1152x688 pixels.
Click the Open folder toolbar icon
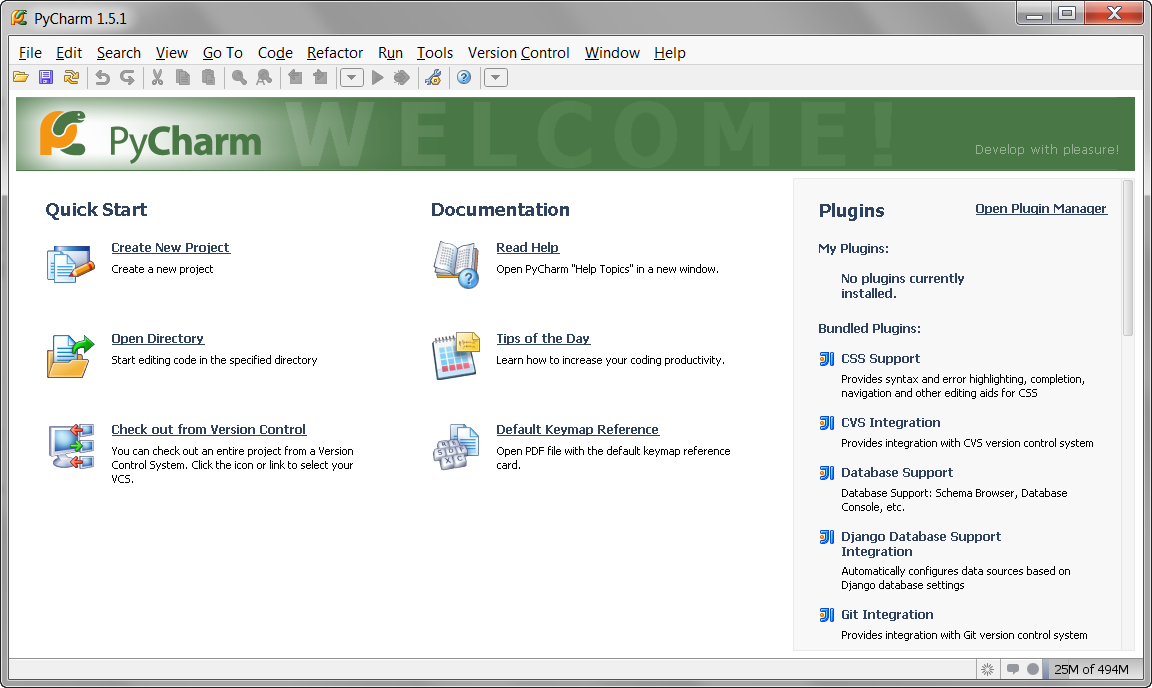tap(21, 77)
